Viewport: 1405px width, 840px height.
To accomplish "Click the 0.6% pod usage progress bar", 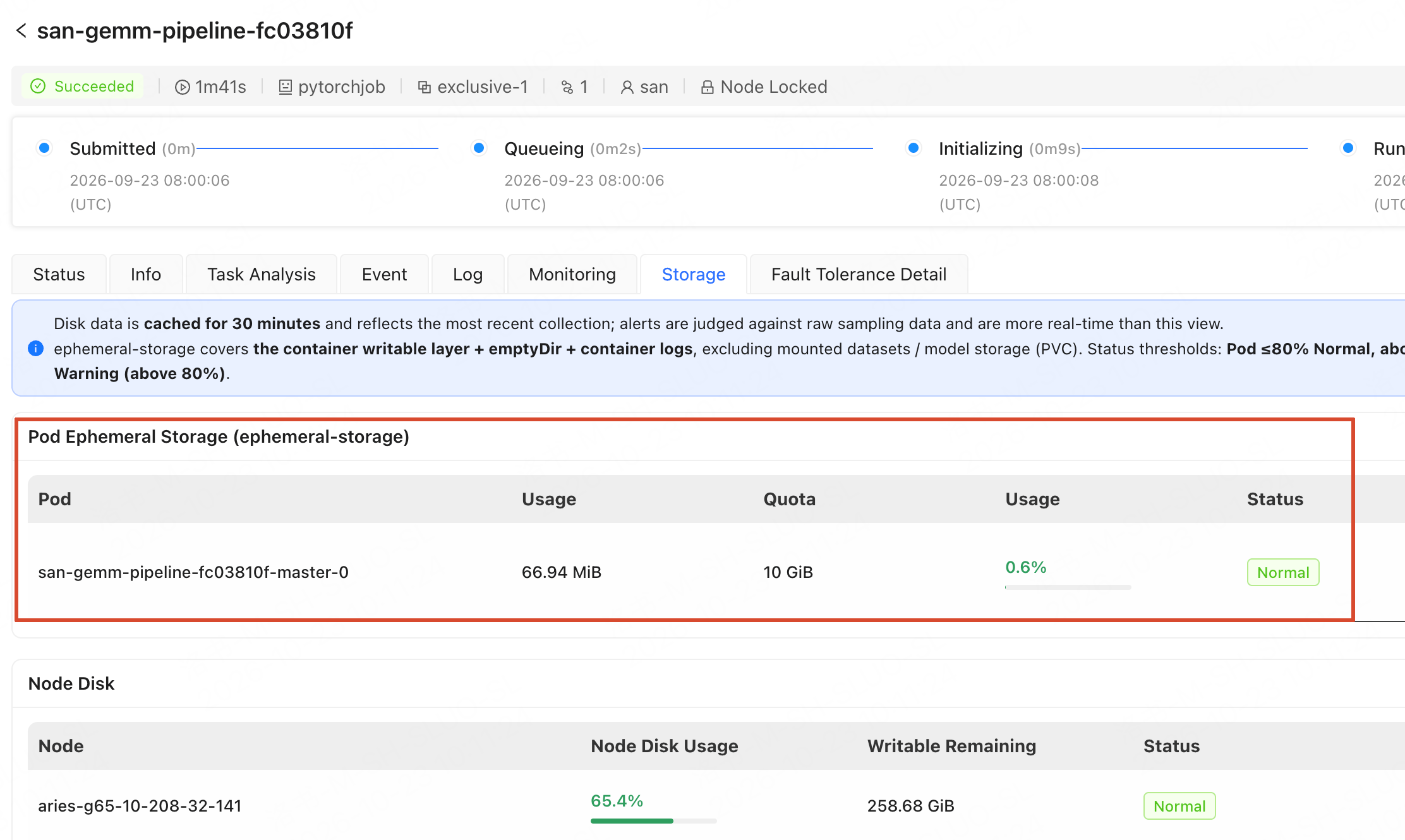I will click(x=1068, y=587).
